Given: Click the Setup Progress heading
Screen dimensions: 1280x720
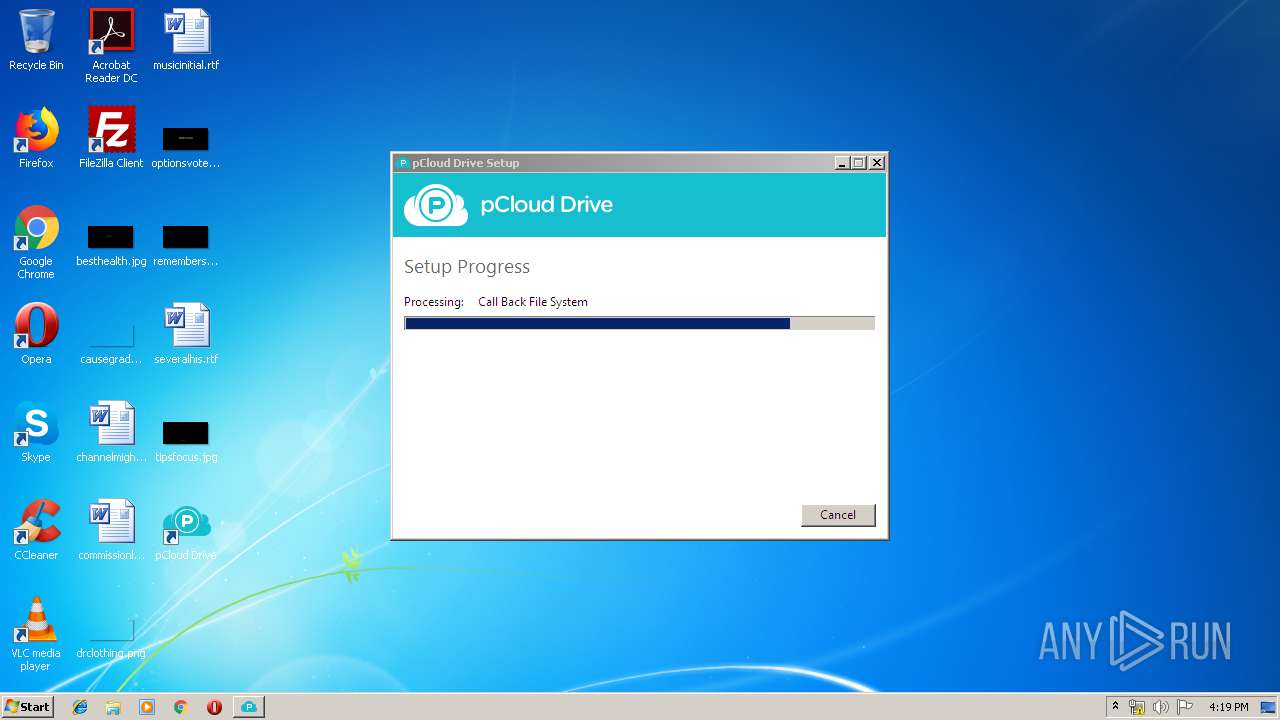Looking at the screenshot, I should pyautogui.click(x=467, y=267).
